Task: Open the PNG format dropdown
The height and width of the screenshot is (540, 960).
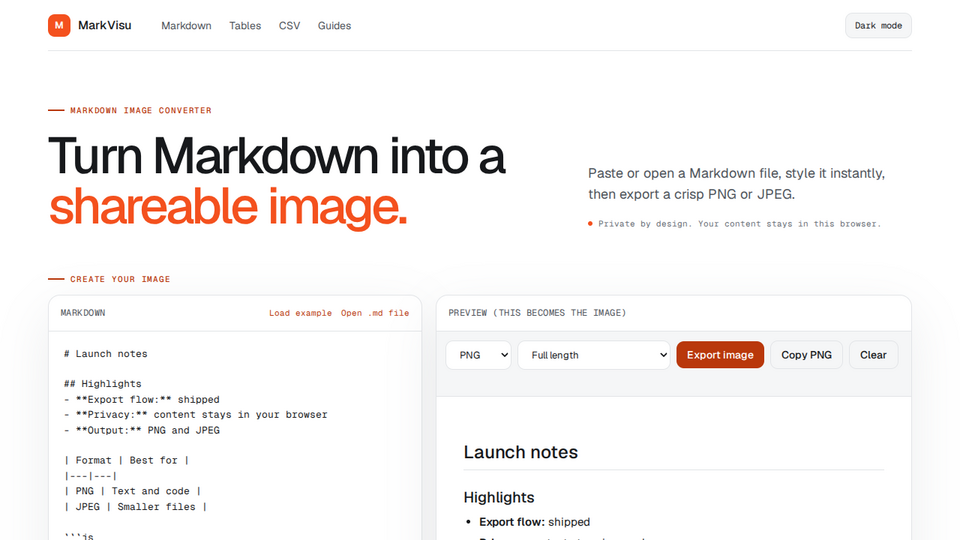Action: tap(478, 355)
